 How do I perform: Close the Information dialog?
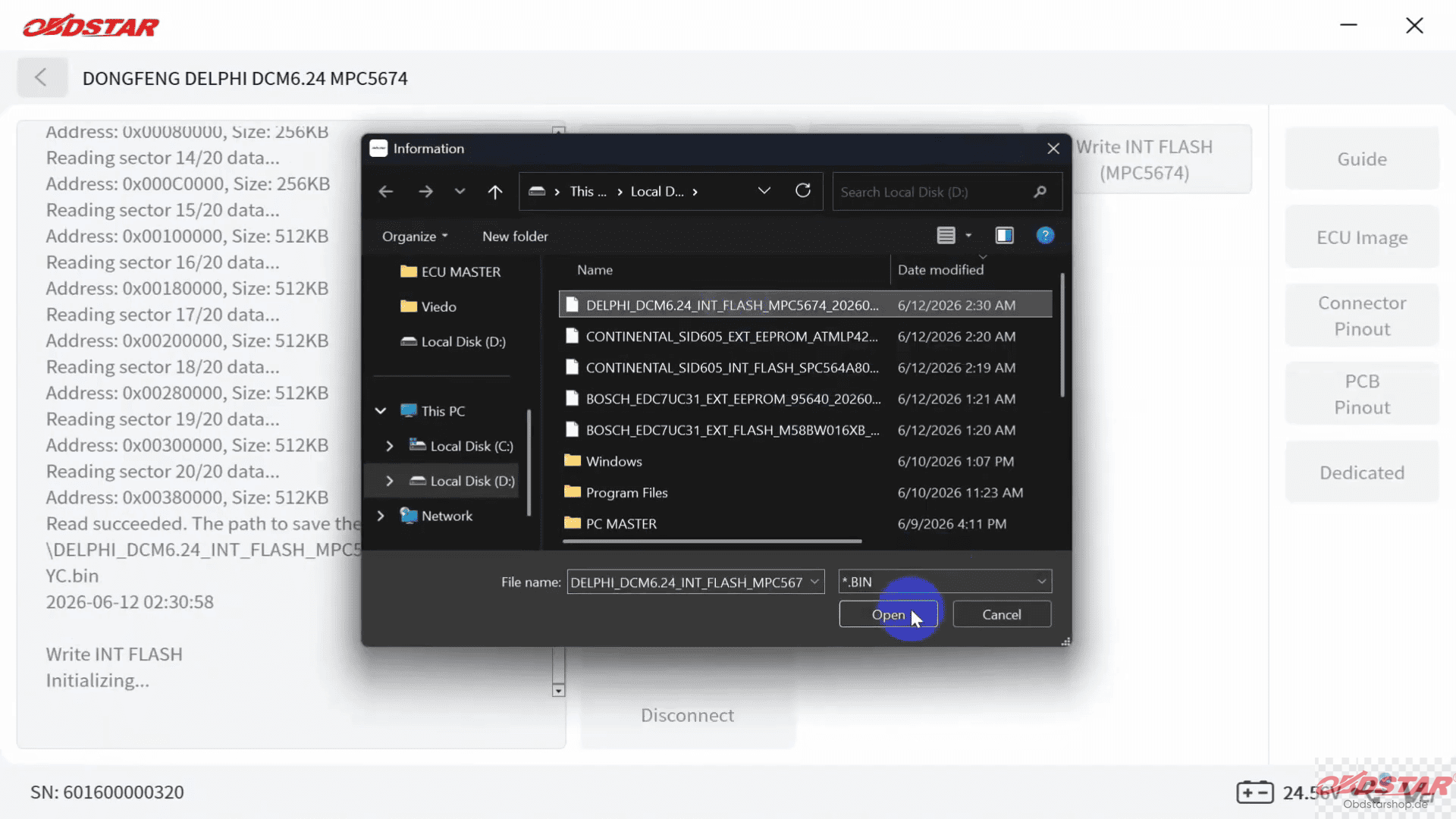coord(1053,149)
